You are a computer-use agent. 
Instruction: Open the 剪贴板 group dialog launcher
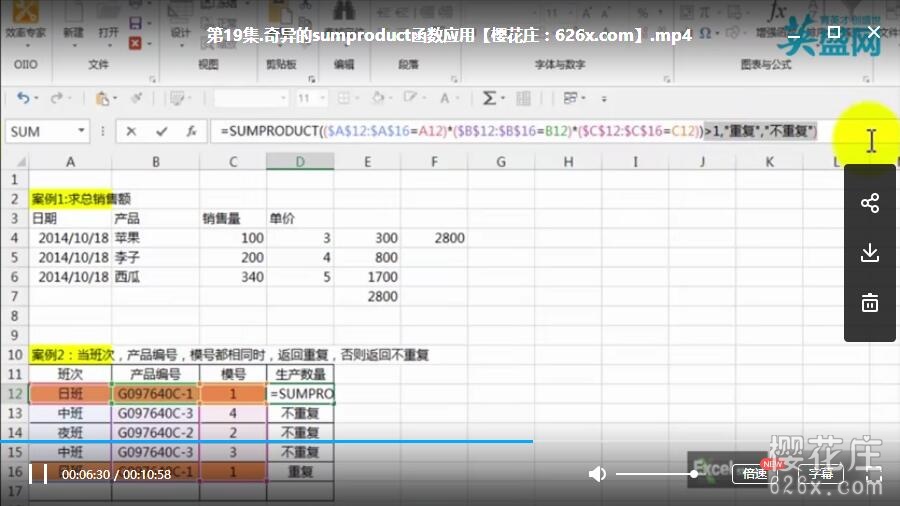[x=311, y=79]
